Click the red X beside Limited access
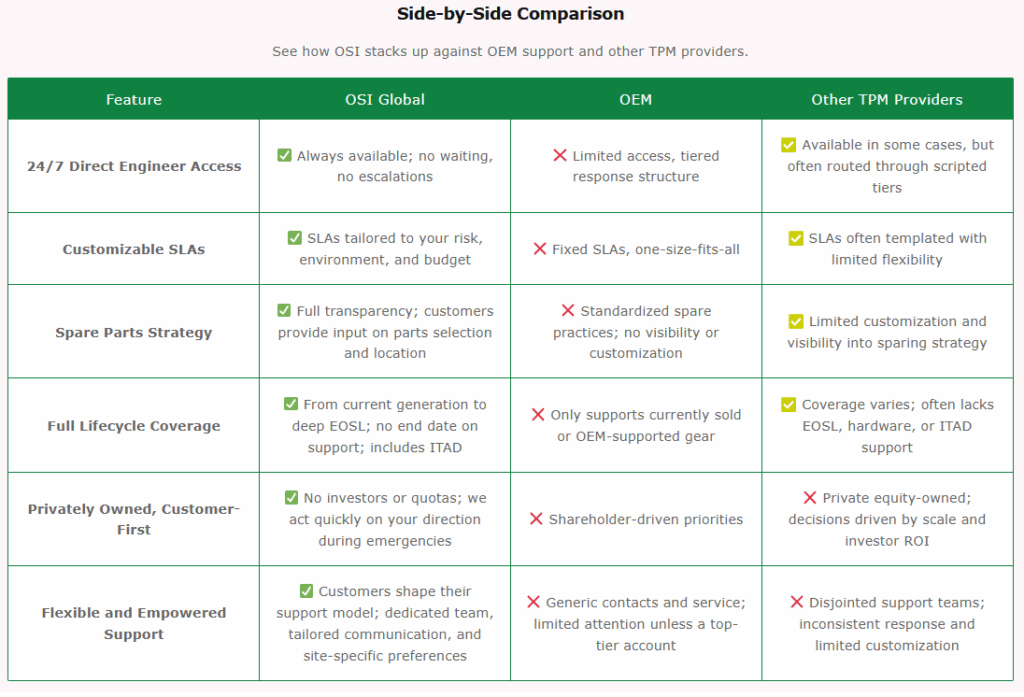Viewport: 1024px width, 697px height. (x=560, y=156)
